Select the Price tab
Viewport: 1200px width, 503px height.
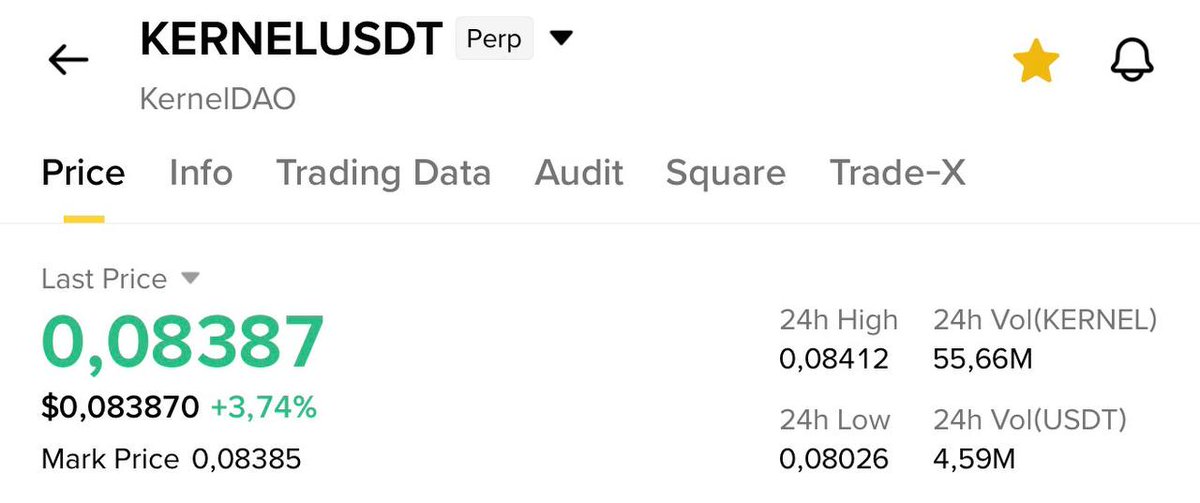tap(83, 173)
